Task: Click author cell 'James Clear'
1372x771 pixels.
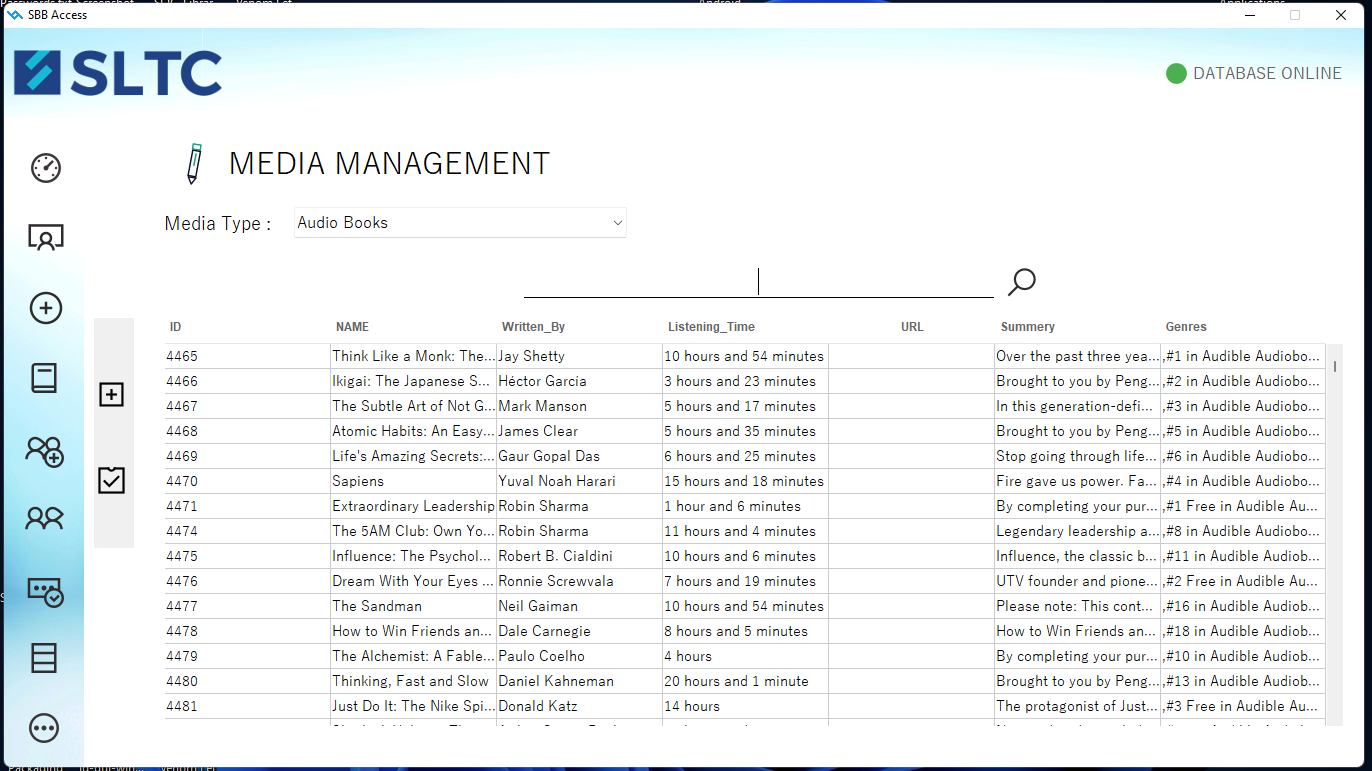Action: point(580,431)
